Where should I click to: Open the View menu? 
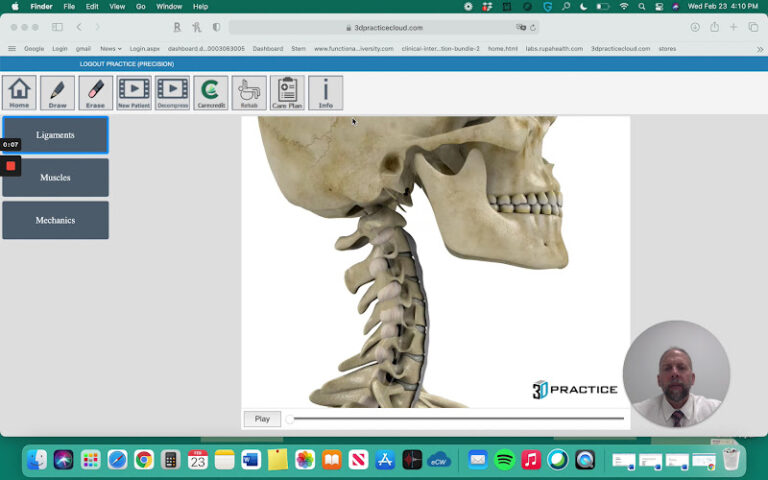coord(117,6)
